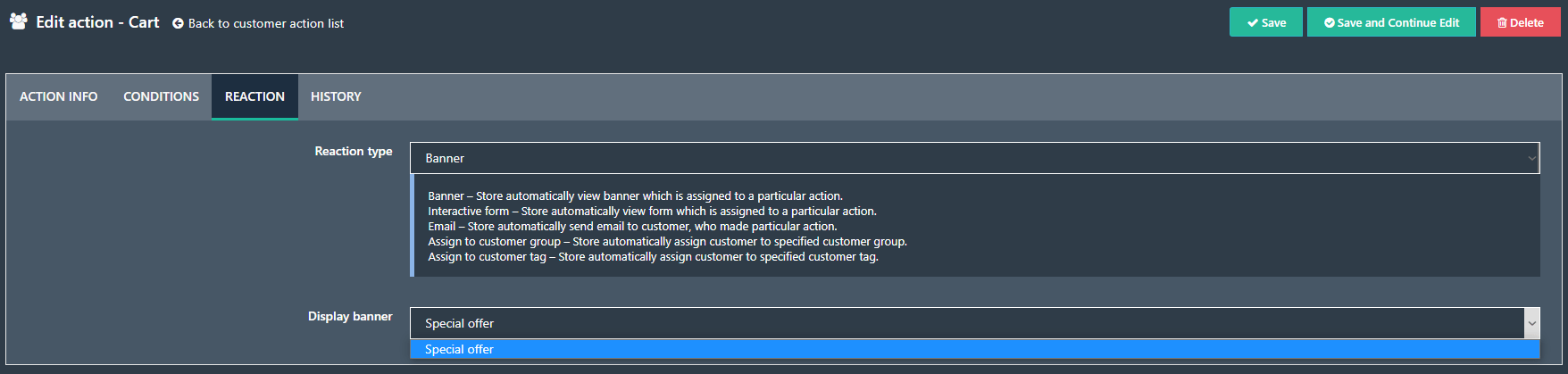The image size is (1568, 374).
Task: Expand Reaction type using its chevron arrow
Action: pos(1531,159)
